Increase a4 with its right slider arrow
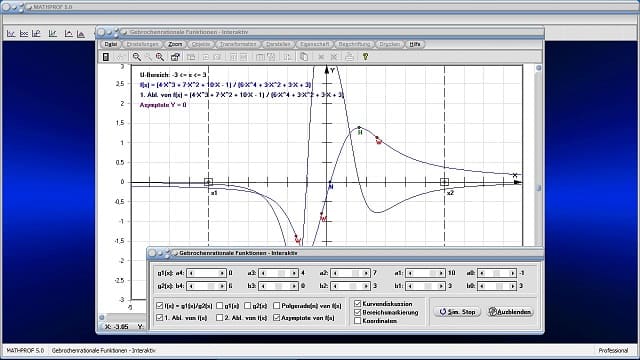Screen dimensions: 640x360 click(x=222, y=273)
